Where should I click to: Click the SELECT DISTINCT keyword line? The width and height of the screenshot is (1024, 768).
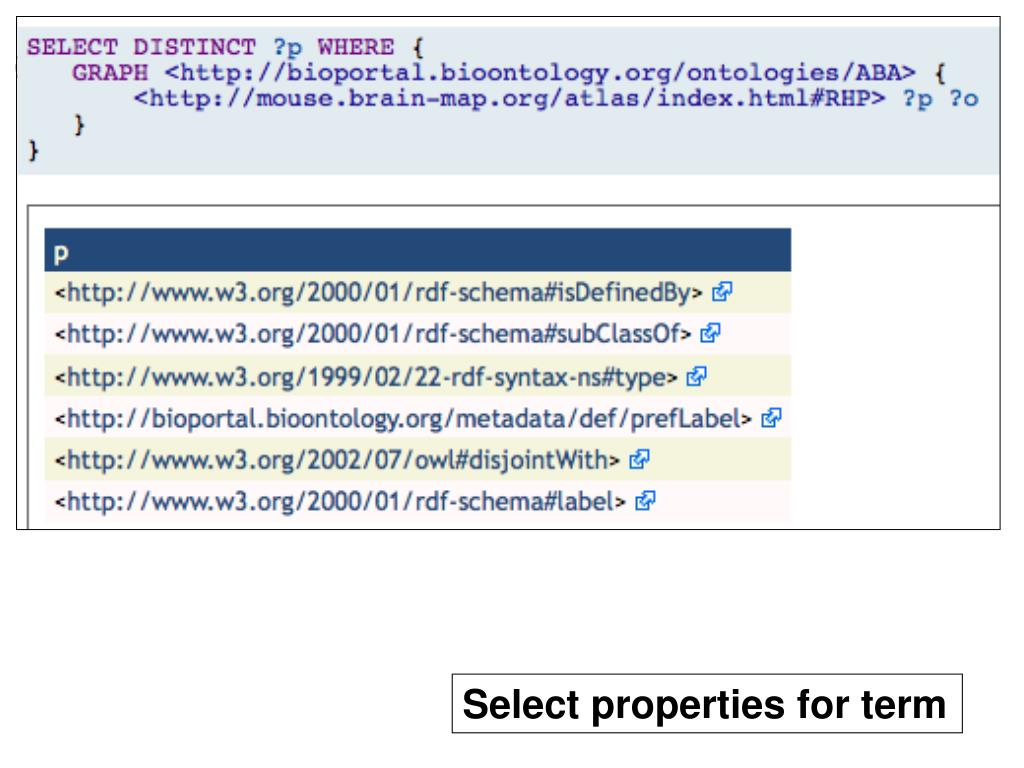click(225, 47)
